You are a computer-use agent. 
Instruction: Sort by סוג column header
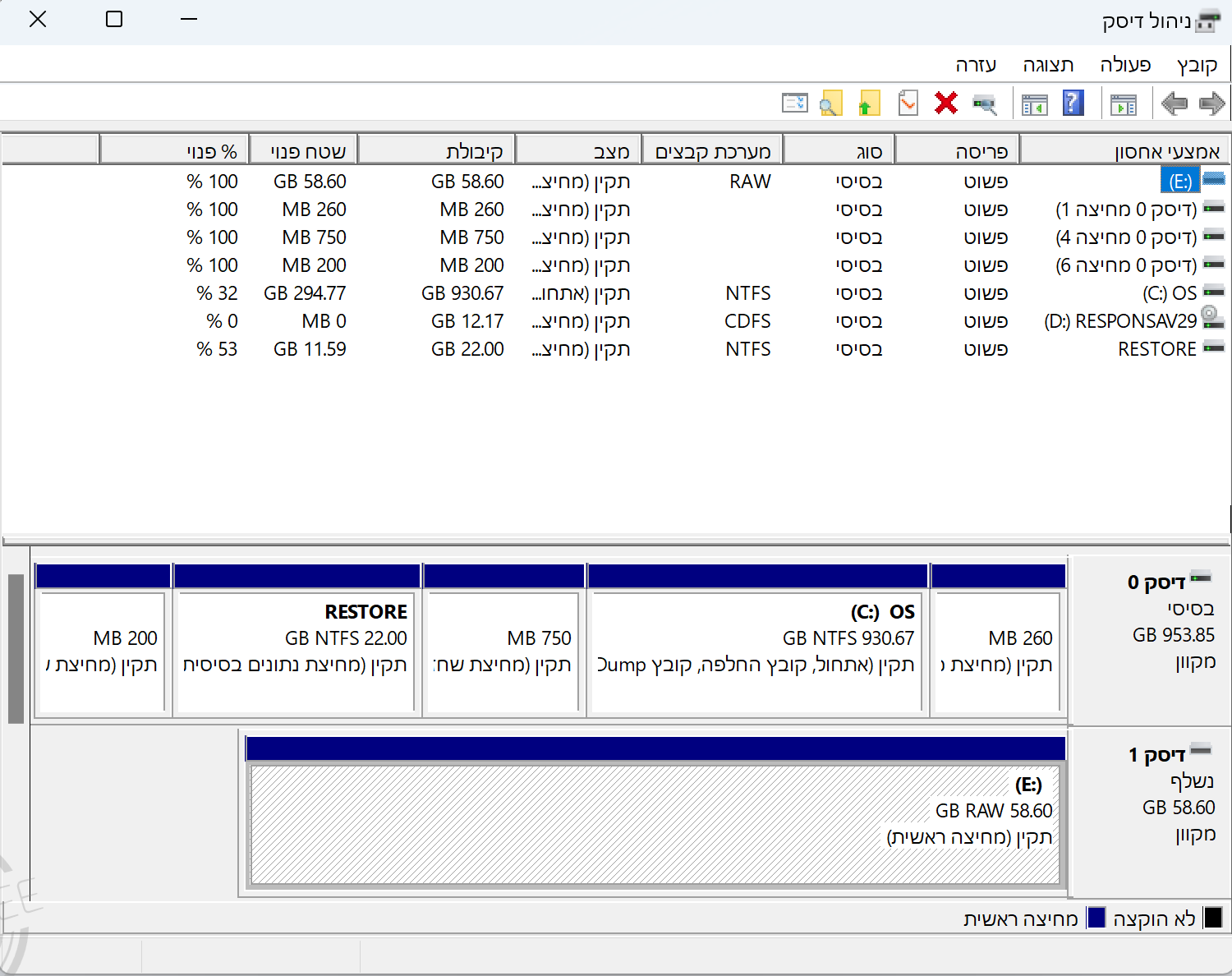pyautogui.click(x=838, y=150)
